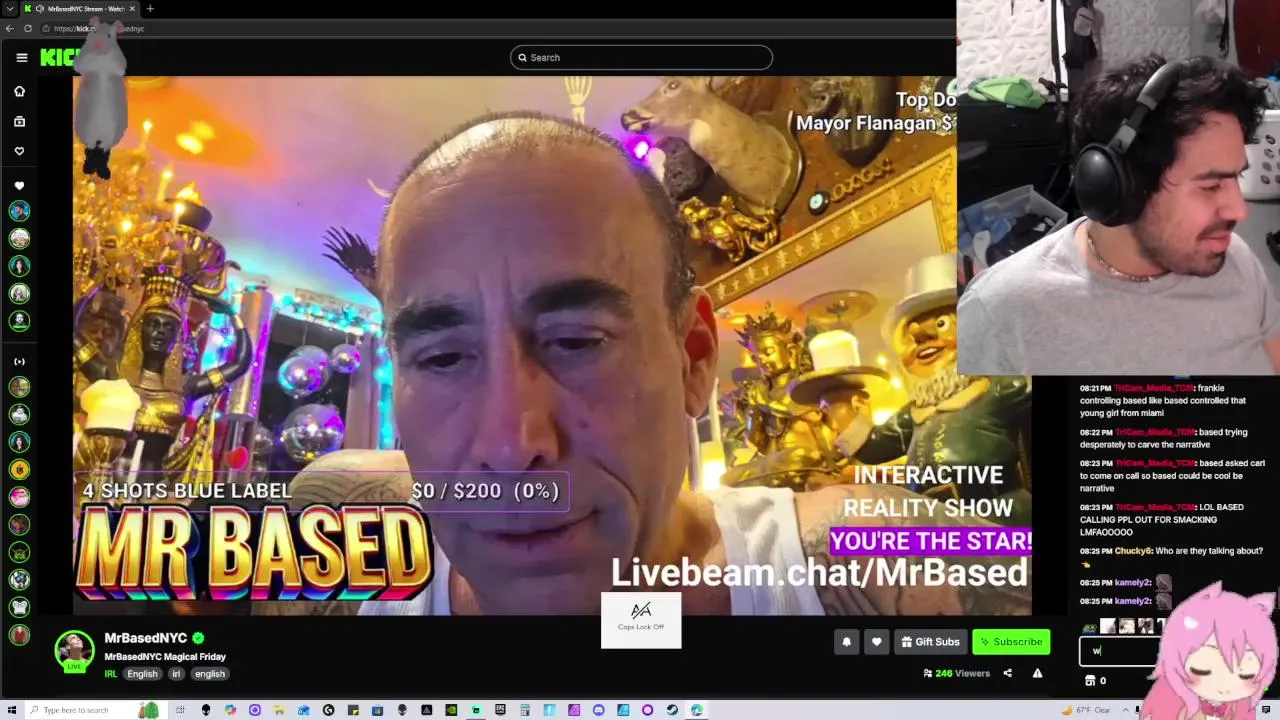Viewport: 1280px width, 720px height.
Task: Open the first followed channel avatar in sidebar
Action: (x=19, y=211)
